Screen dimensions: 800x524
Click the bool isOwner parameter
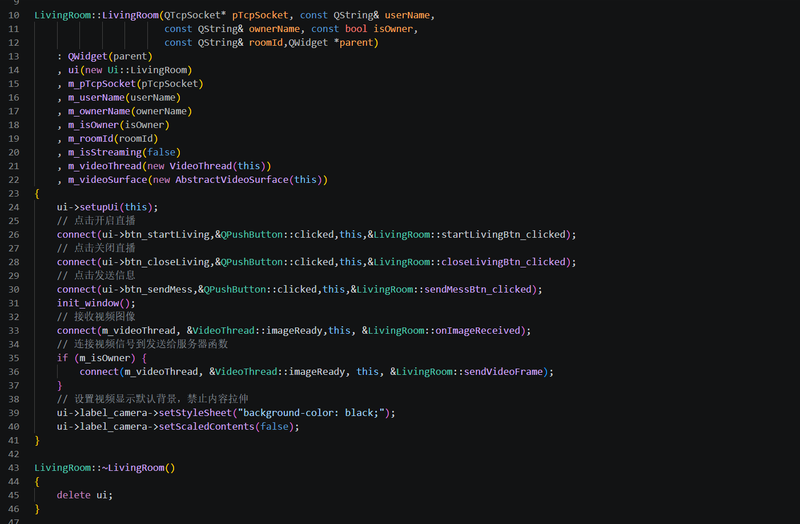[379, 29]
